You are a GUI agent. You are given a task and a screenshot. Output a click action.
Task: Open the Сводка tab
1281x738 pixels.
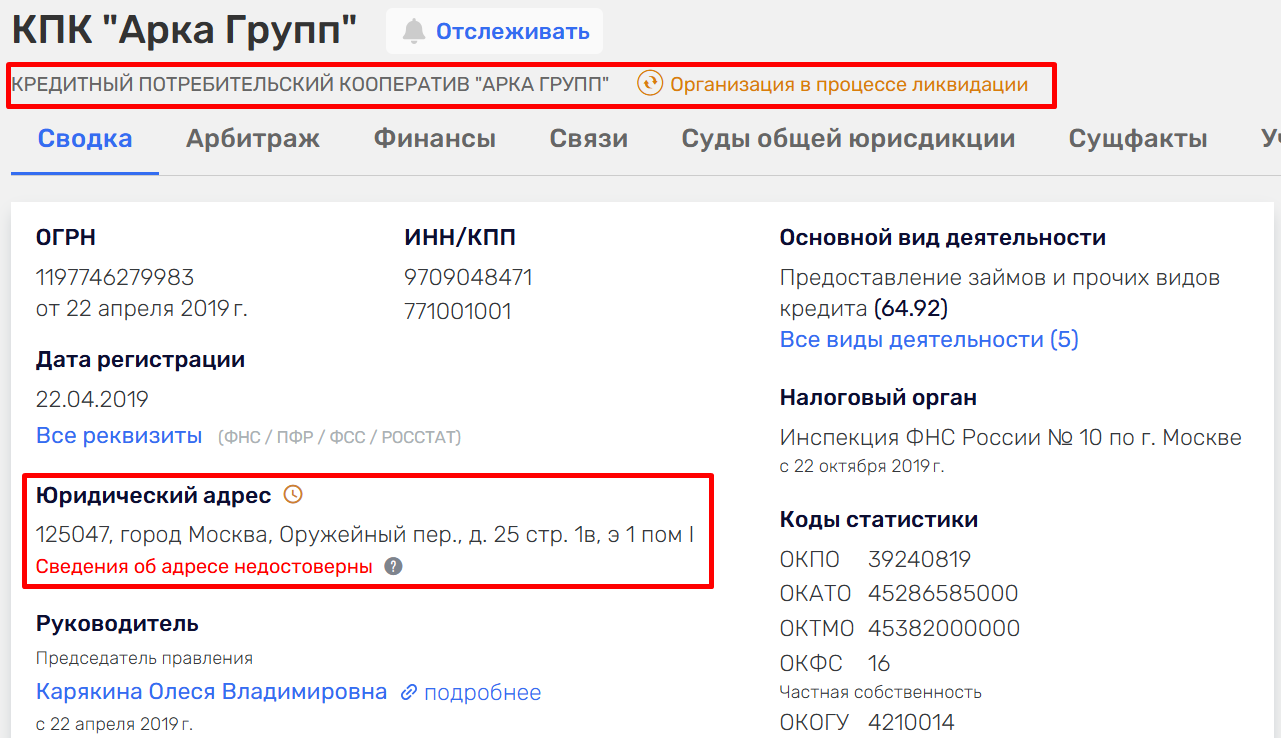point(85,139)
